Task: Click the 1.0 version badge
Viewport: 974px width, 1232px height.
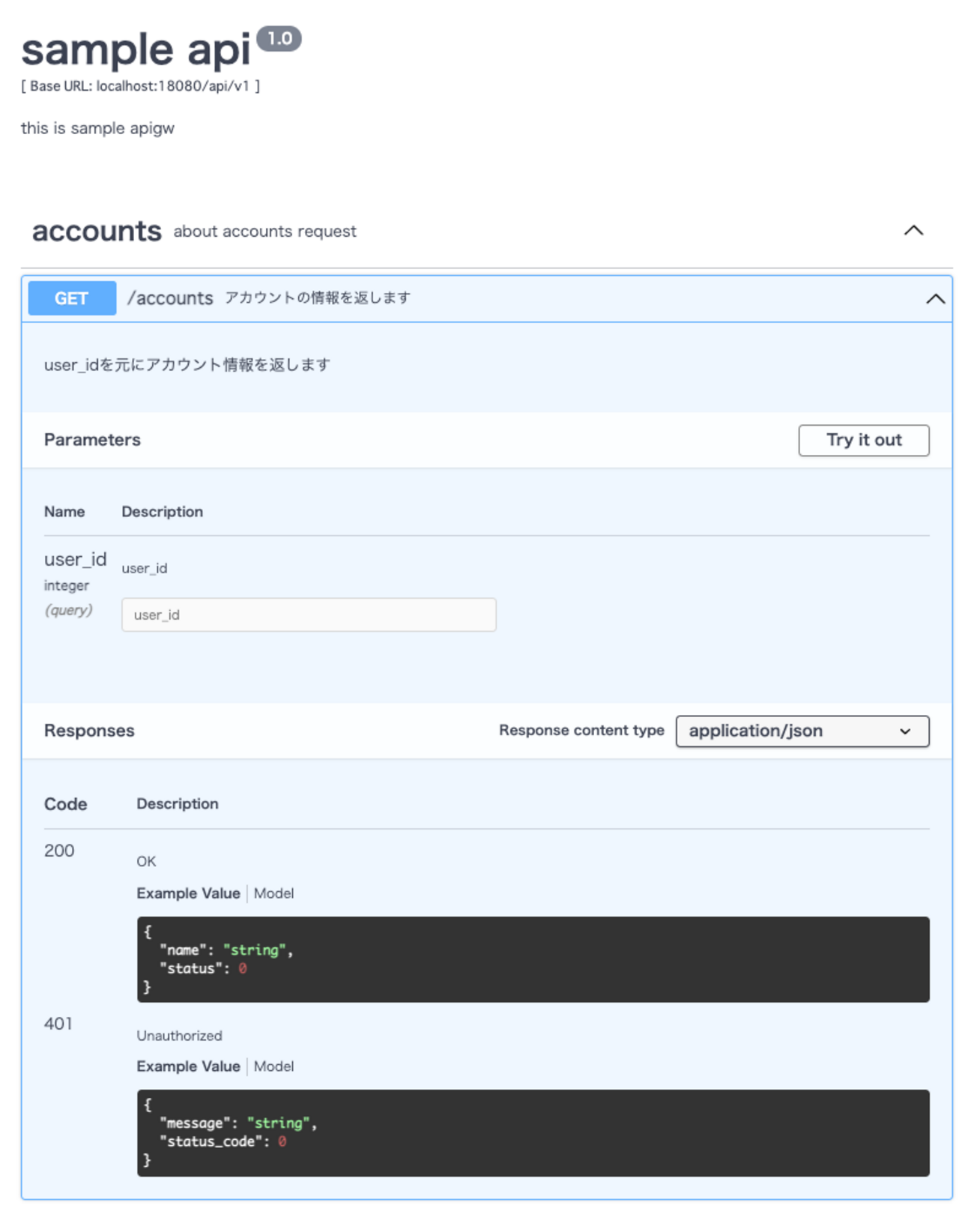Action: click(x=279, y=39)
